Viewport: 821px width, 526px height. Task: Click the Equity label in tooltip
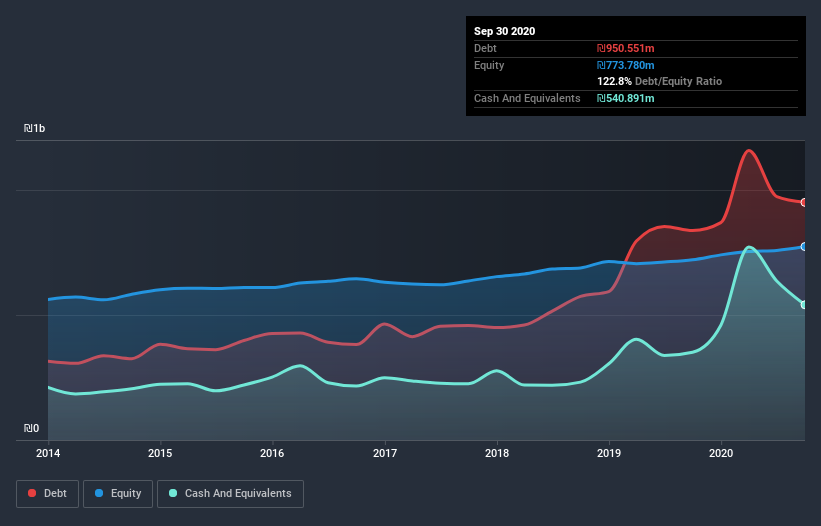pos(489,65)
